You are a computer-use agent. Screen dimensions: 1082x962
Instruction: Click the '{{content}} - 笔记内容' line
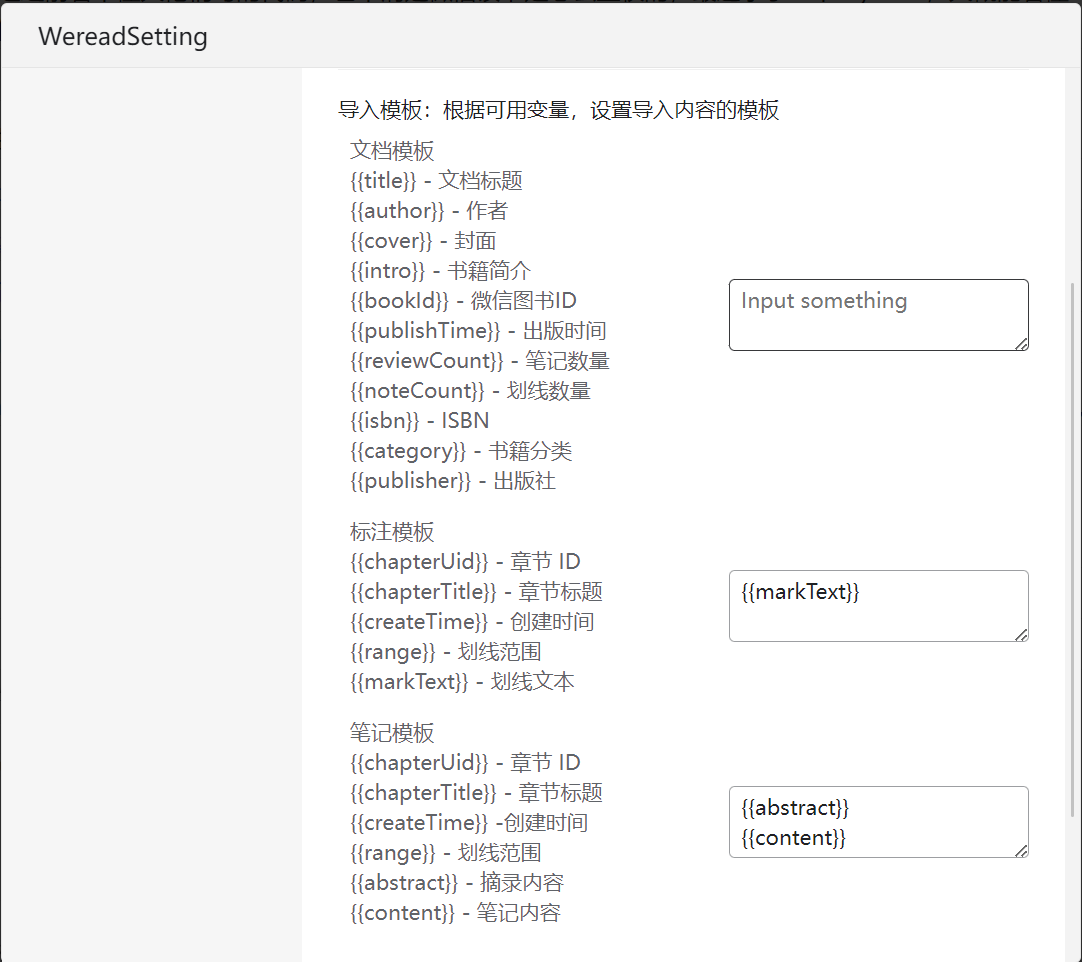point(455,913)
